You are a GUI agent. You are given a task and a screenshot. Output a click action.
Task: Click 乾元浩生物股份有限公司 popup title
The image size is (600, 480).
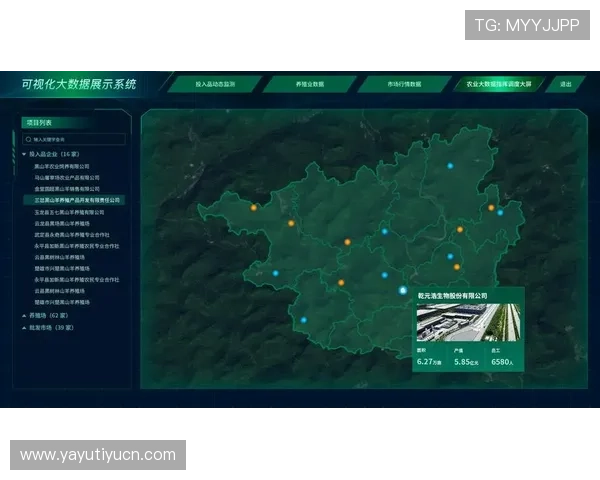[452, 296]
